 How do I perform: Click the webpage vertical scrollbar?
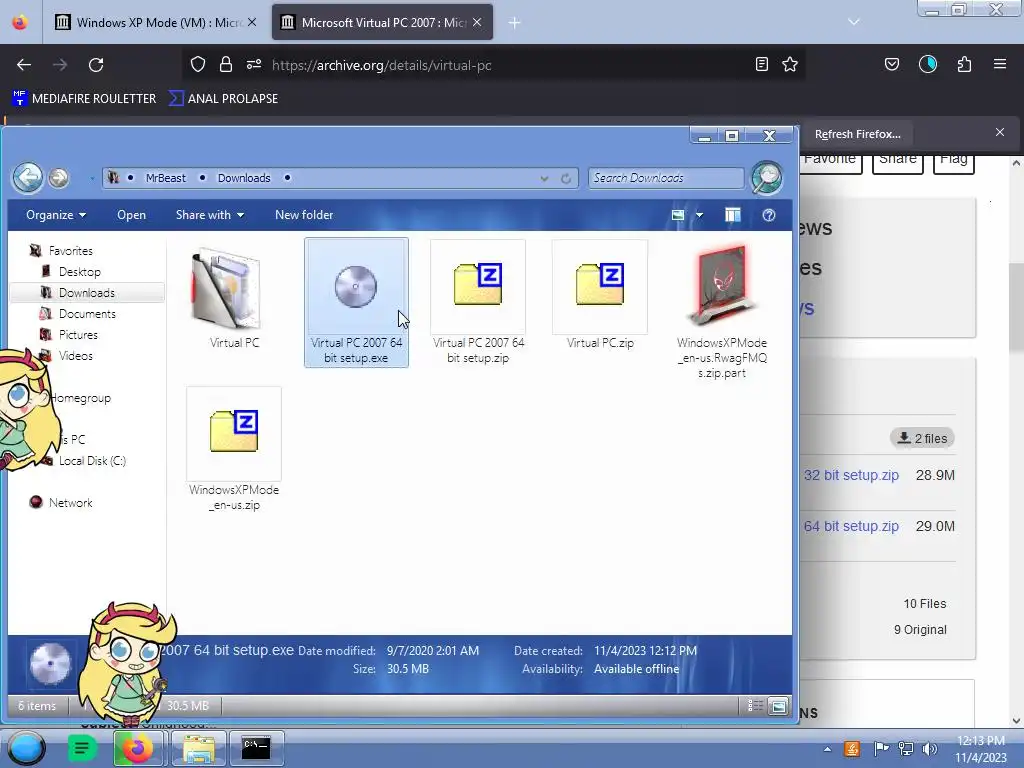(1016, 307)
